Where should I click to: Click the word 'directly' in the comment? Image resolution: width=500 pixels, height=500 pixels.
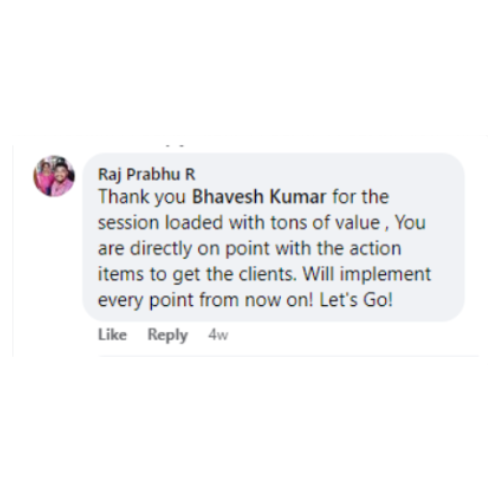[161, 249]
